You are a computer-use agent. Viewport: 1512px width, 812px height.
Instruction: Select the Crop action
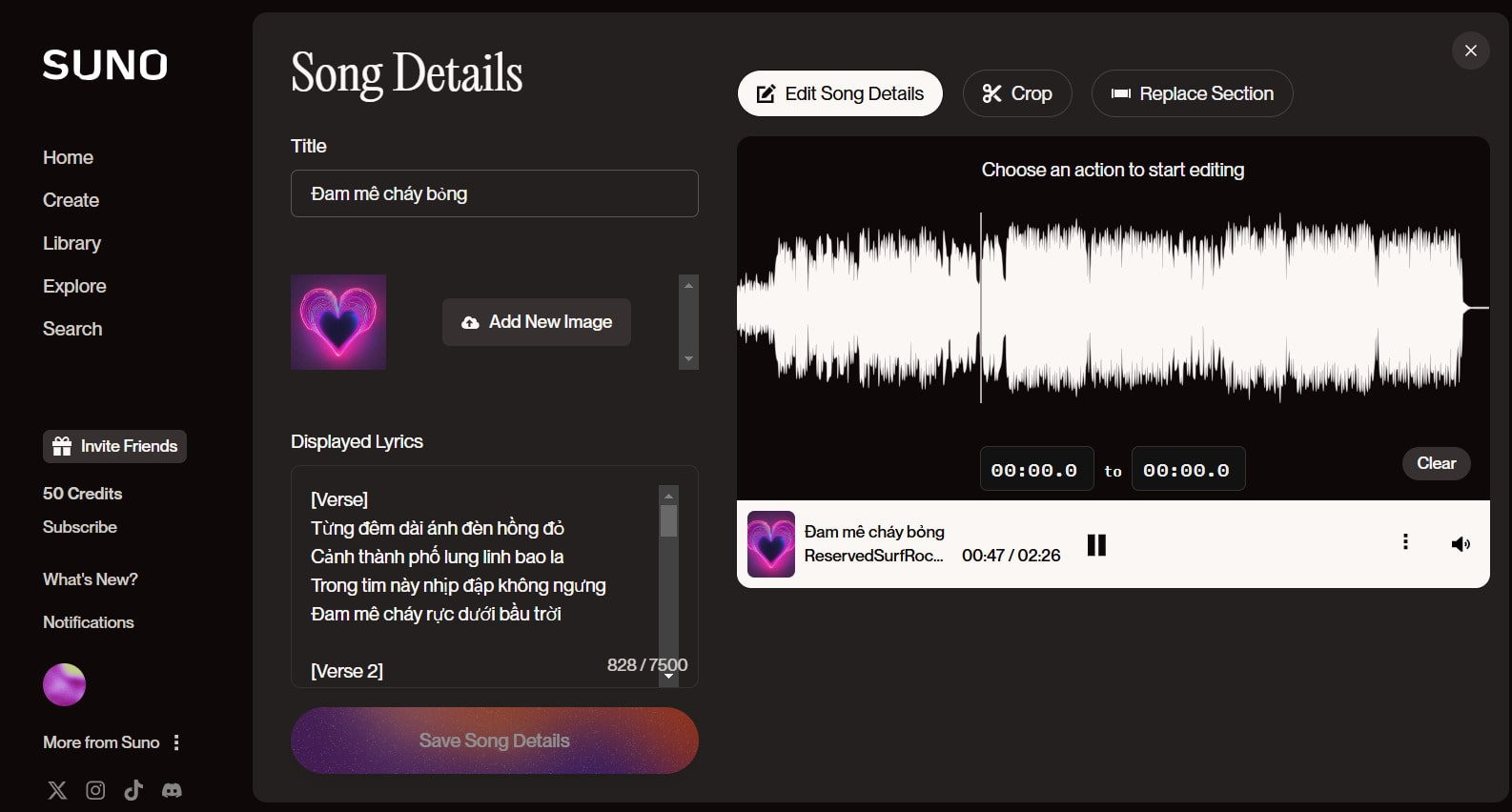(1017, 93)
